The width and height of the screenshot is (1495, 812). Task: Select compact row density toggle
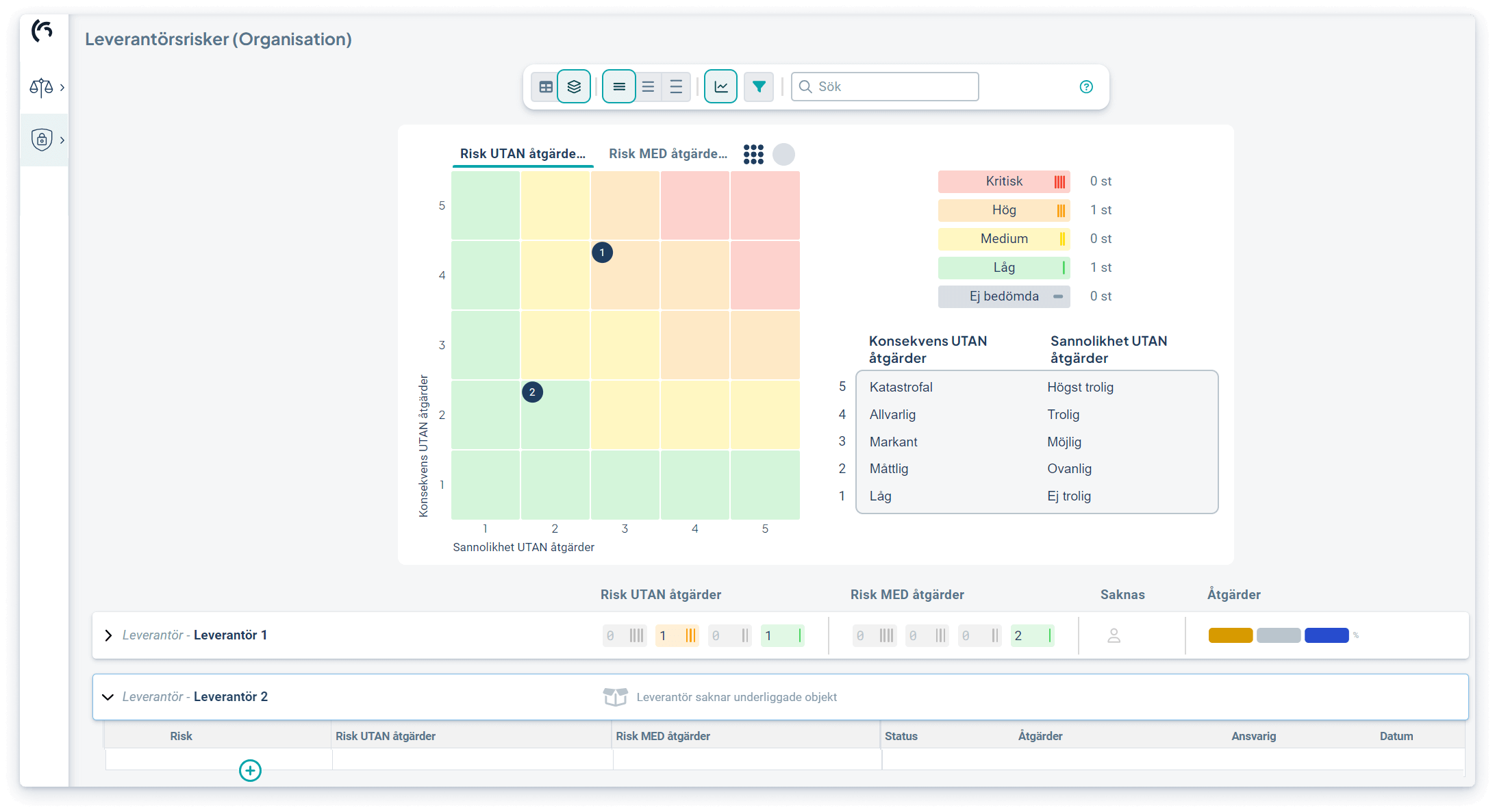pos(619,87)
